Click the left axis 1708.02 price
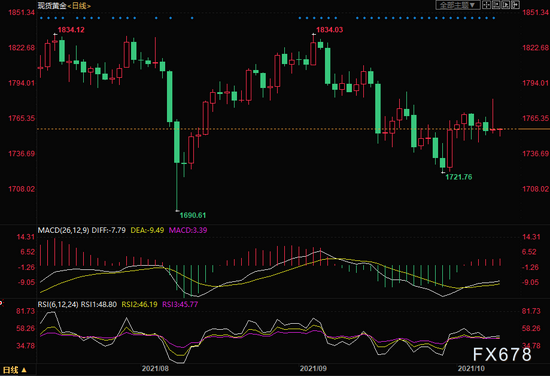 point(22,189)
